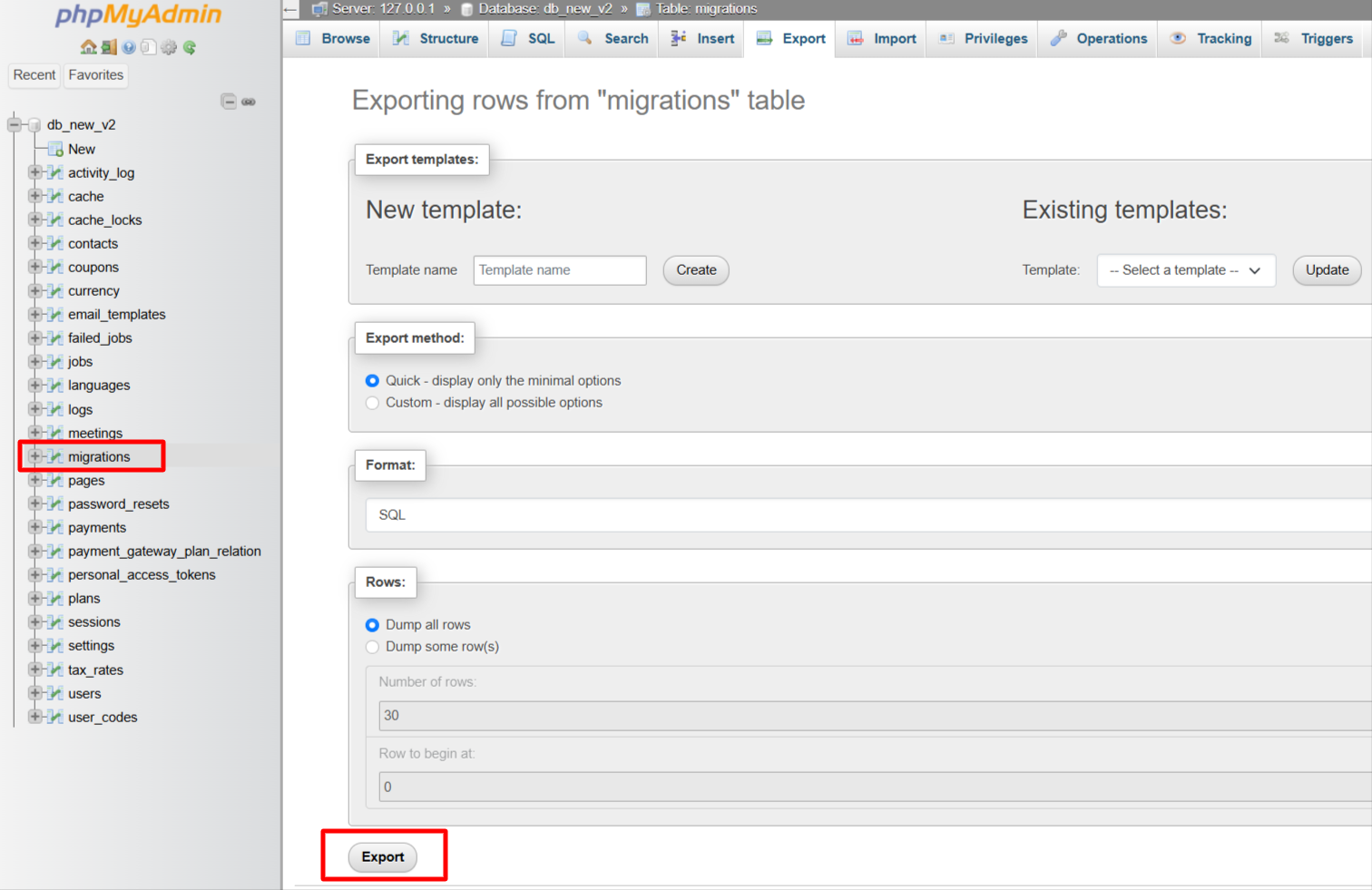Select the Quick export method radio button
The height and width of the screenshot is (890, 1372).
[372, 381]
